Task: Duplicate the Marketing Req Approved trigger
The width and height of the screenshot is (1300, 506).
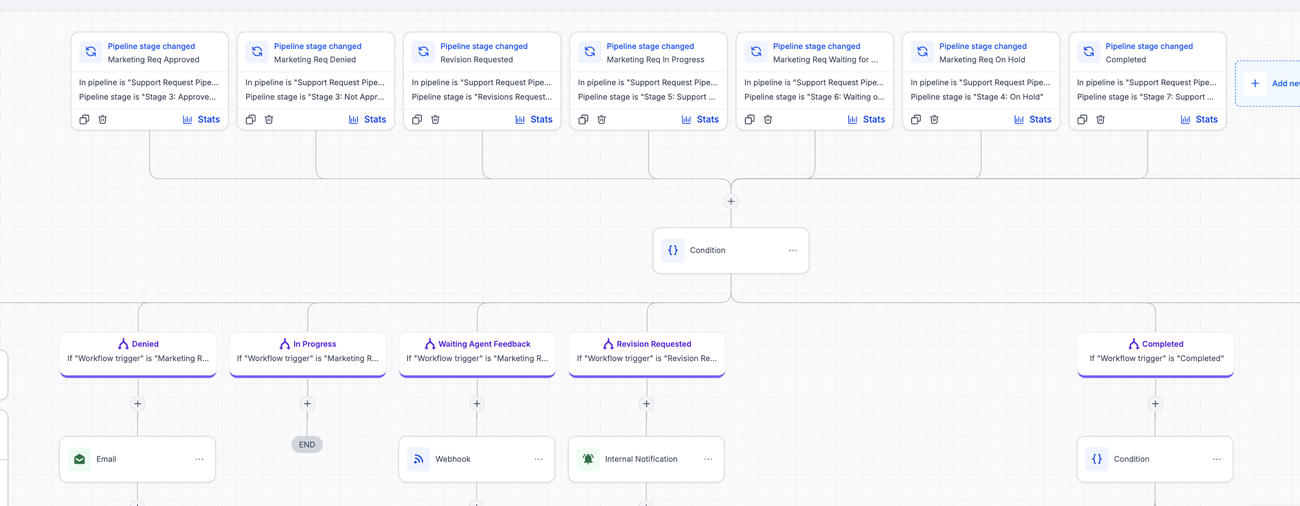Action: [84, 120]
